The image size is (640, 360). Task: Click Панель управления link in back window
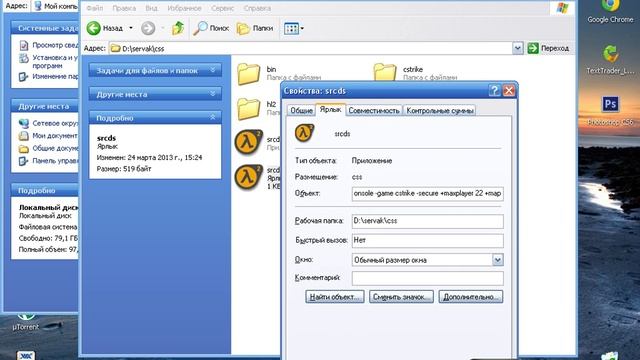pyautogui.click(x=48, y=161)
